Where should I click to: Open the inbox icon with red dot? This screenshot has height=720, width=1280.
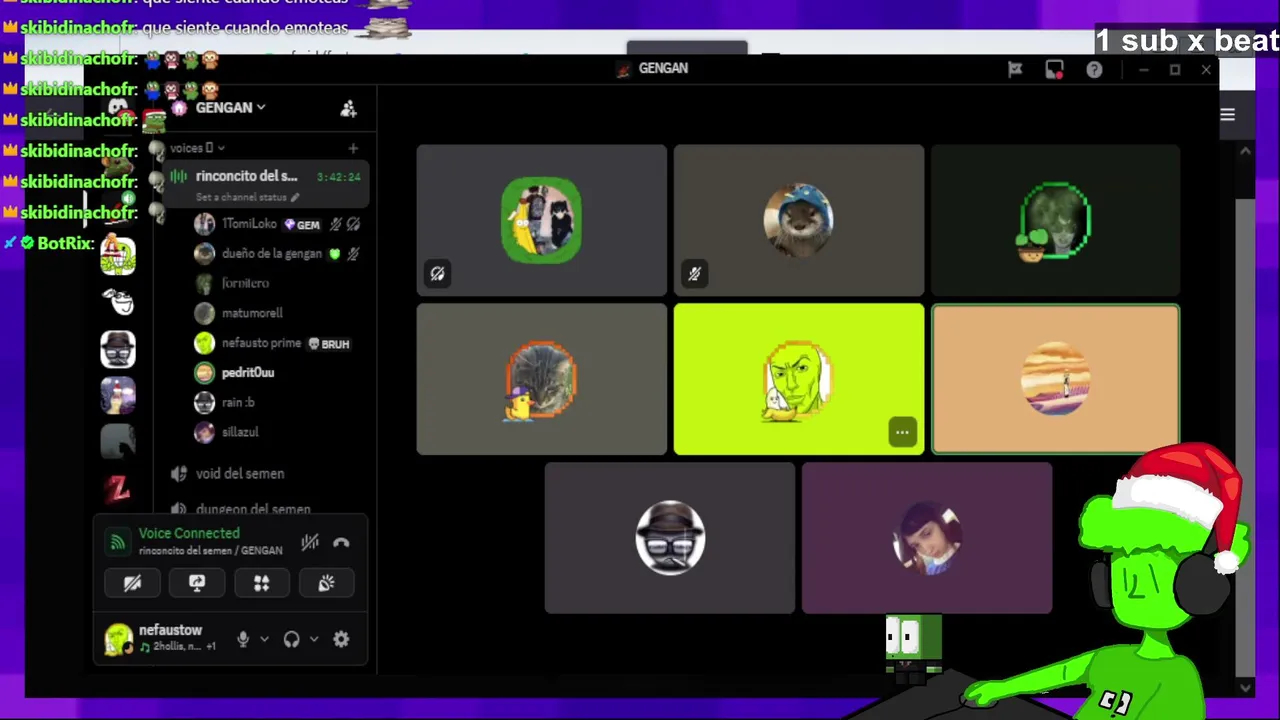coord(1054,69)
